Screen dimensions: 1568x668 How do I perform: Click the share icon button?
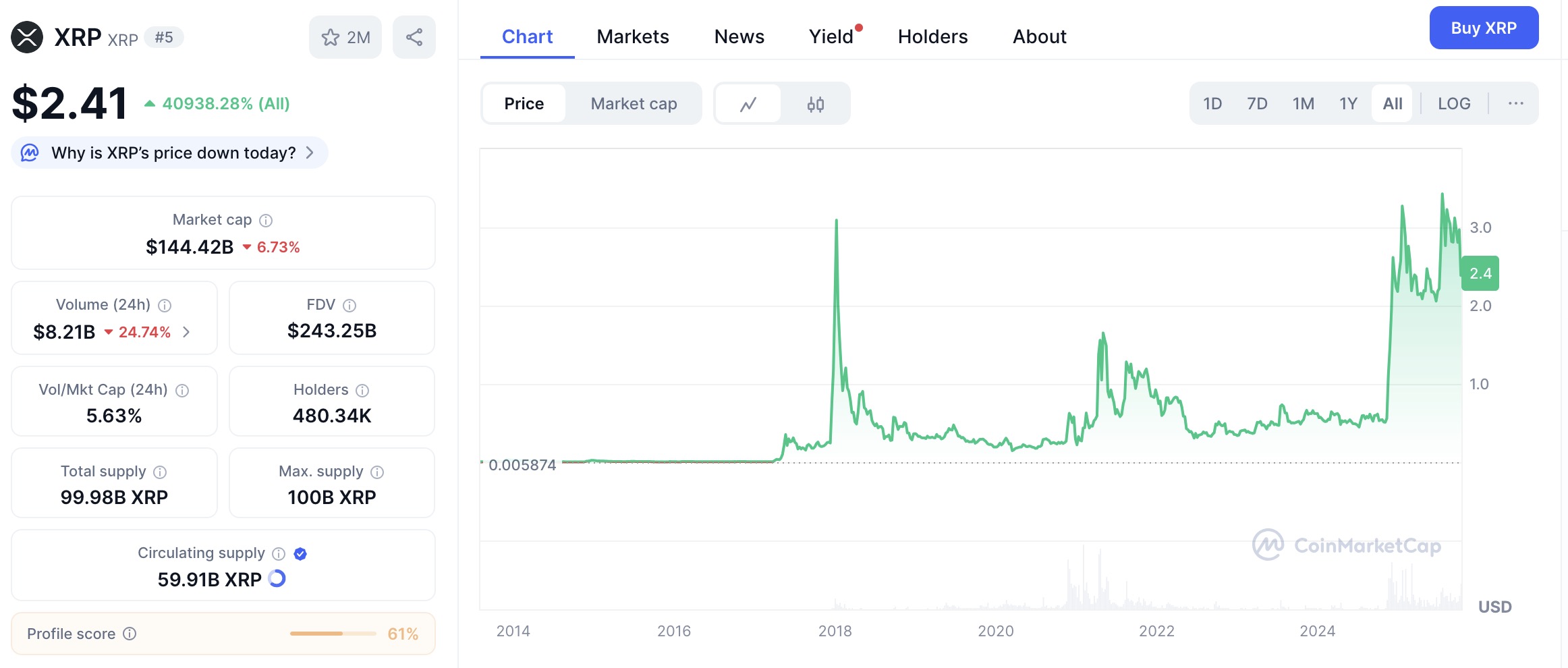point(414,37)
